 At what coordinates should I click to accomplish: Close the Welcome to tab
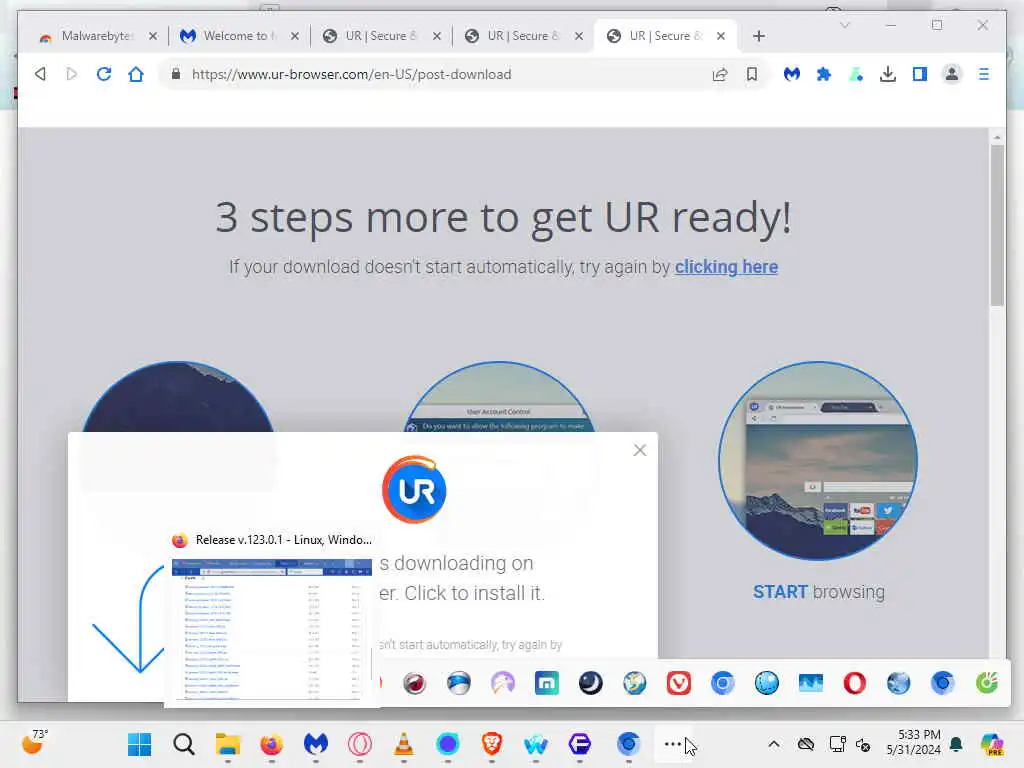[295, 36]
